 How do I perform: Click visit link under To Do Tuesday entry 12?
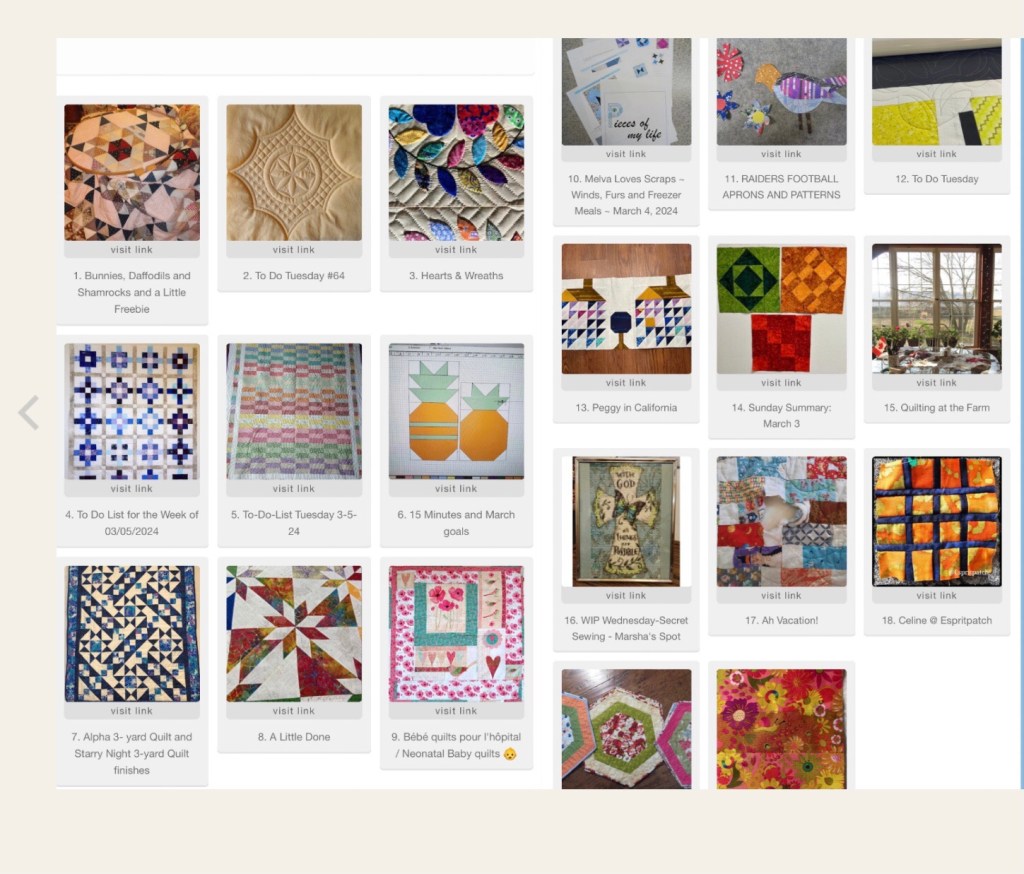pos(936,154)
